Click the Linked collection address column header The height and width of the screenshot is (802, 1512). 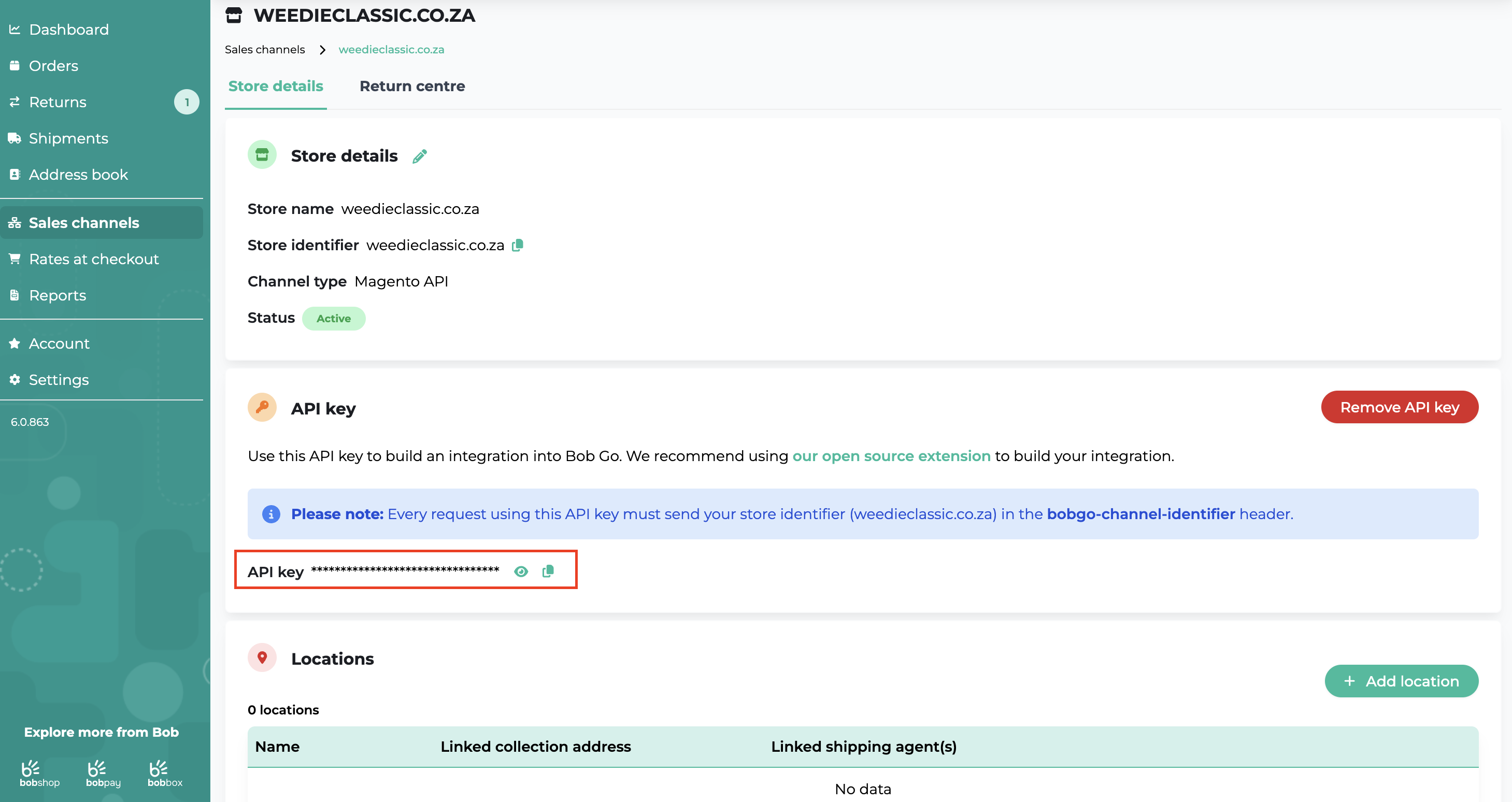(536, 747)
